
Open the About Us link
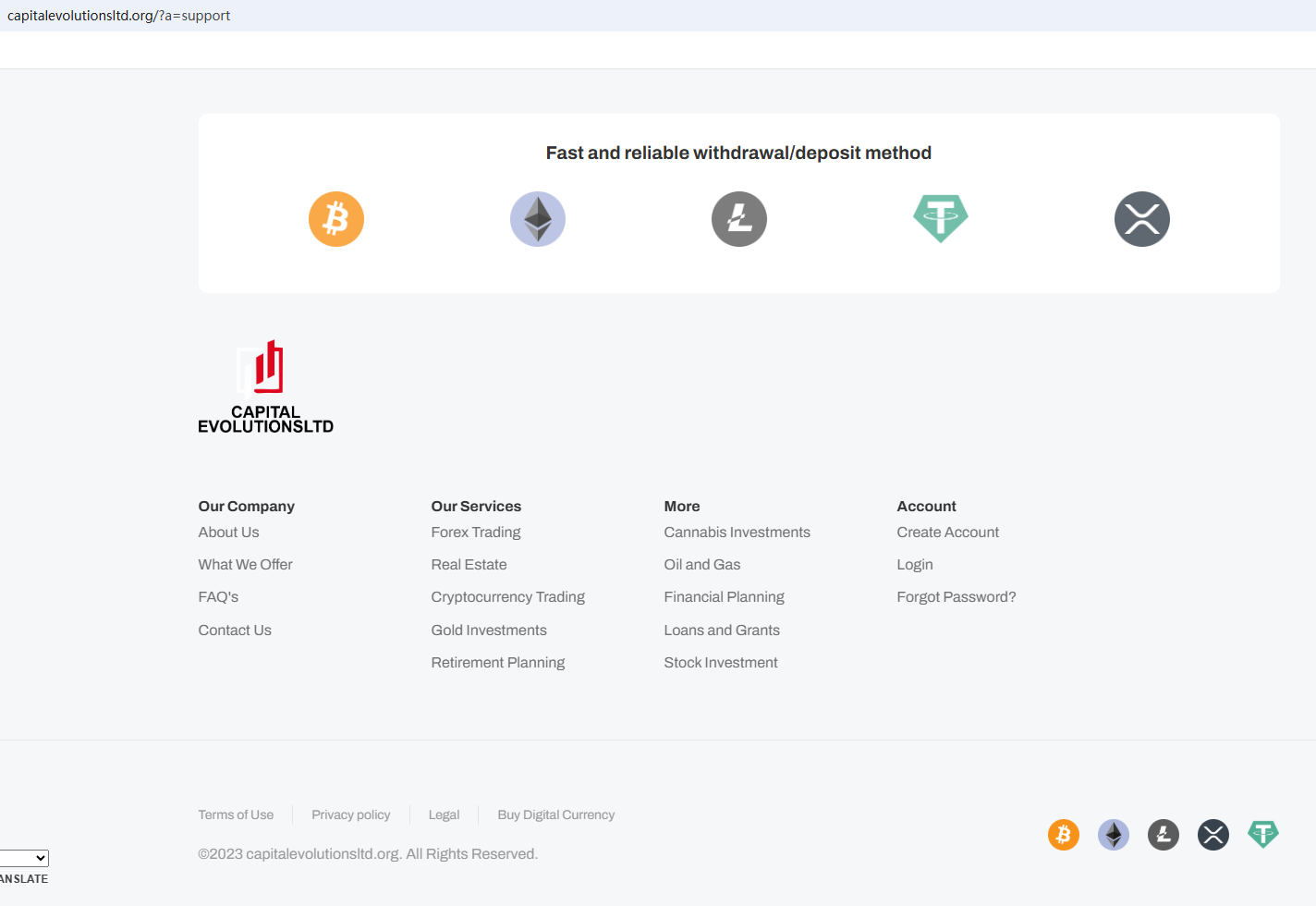point(228,533)
